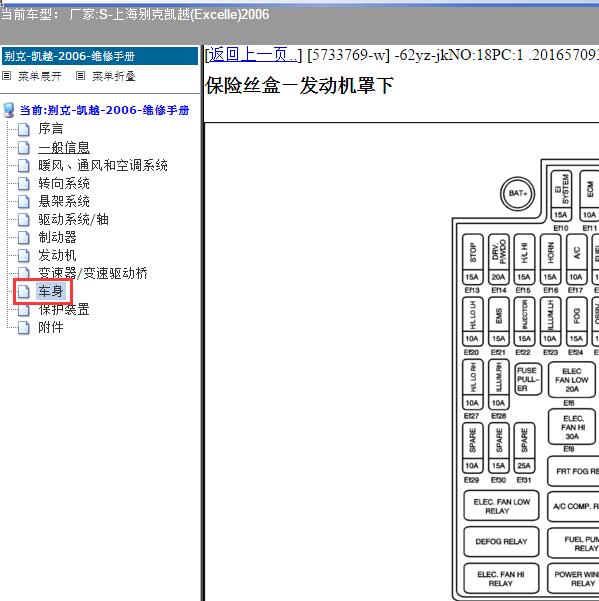599x601 pixels.
Task: Click the DEFOG RELAY box
Action: coord(501,542)
